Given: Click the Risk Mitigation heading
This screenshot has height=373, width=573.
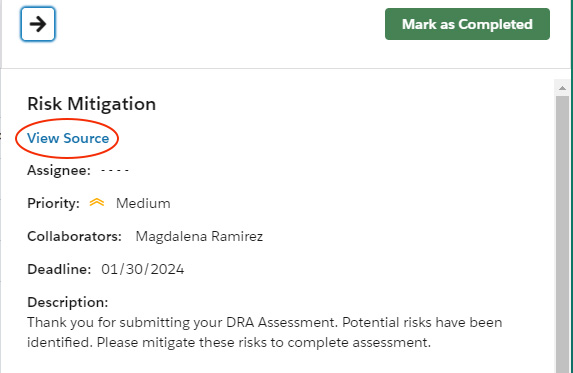Looking at the screenshot, I should tap(92, 104).
